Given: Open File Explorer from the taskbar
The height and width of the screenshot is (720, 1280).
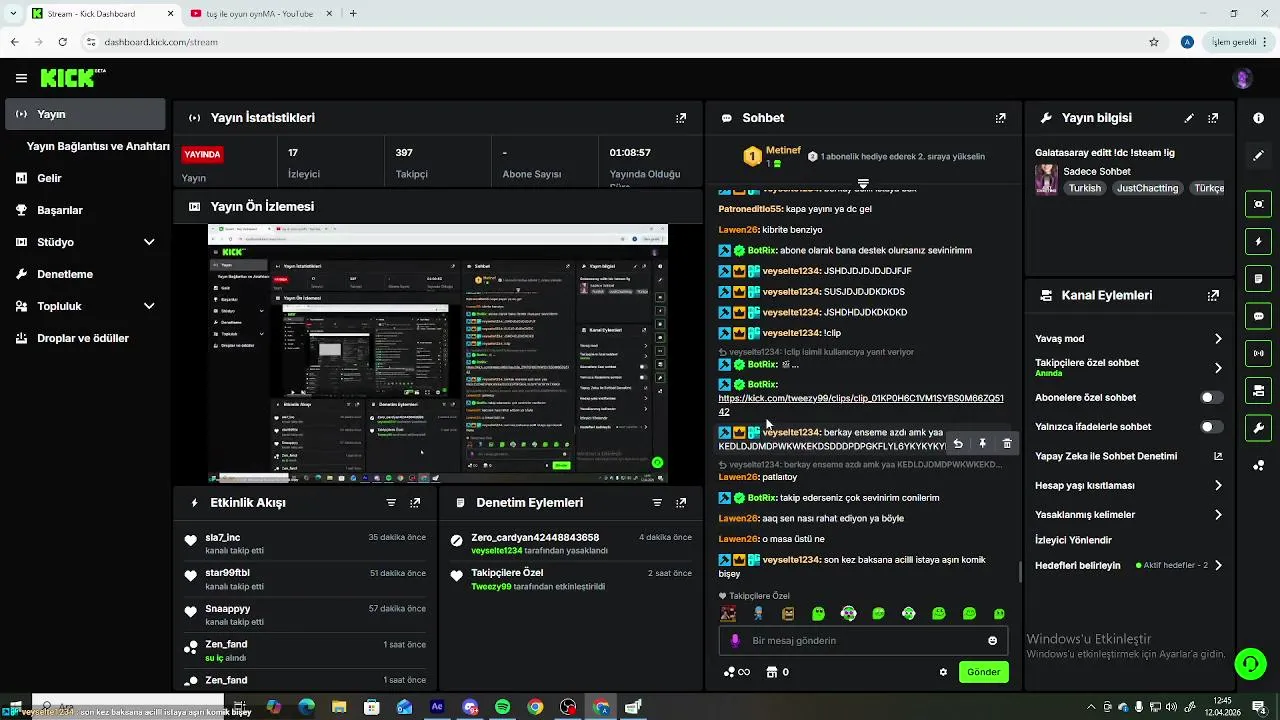Looking at the screenshot, I should (x=339, y=707).
